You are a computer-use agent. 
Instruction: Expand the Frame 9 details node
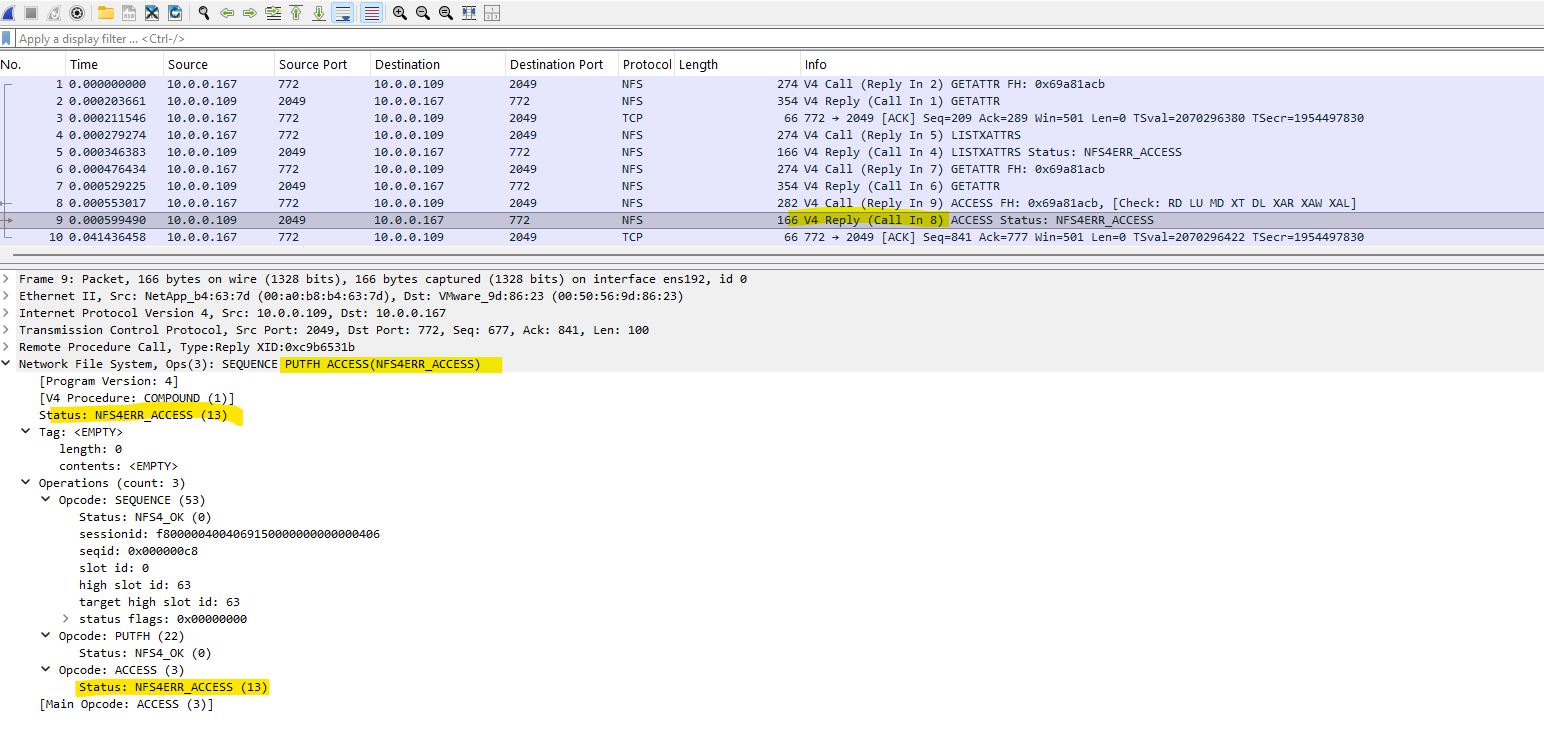[7, 279]
